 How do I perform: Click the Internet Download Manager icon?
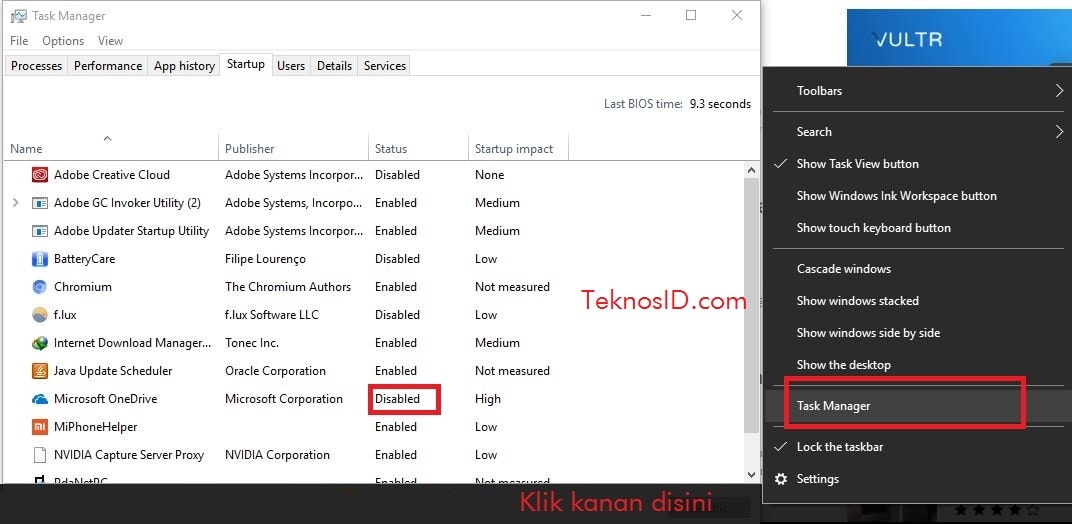[x=40, y=343]
